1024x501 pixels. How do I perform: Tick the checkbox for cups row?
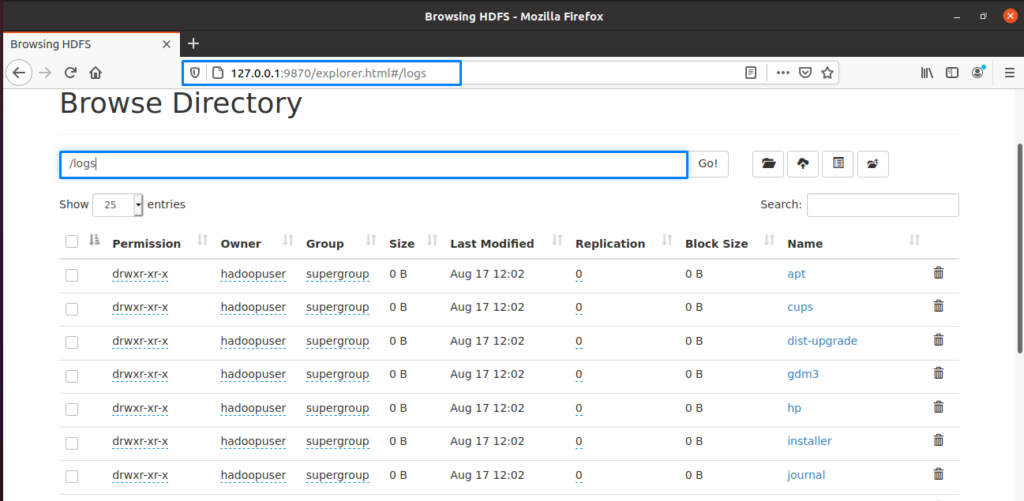click(71, 308)
